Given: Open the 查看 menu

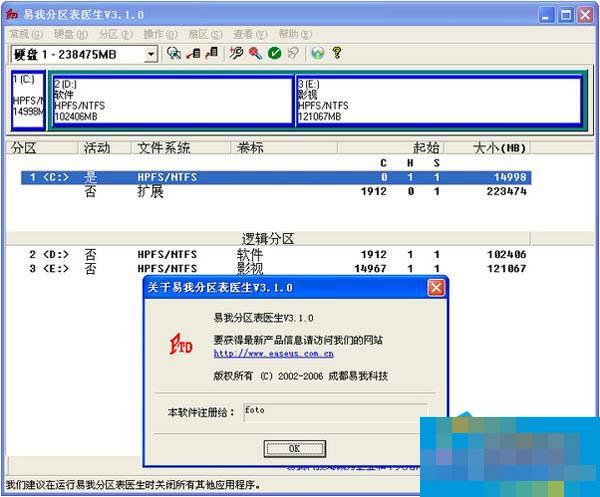Looking at the screenshot, I should [x=250, y=34].
